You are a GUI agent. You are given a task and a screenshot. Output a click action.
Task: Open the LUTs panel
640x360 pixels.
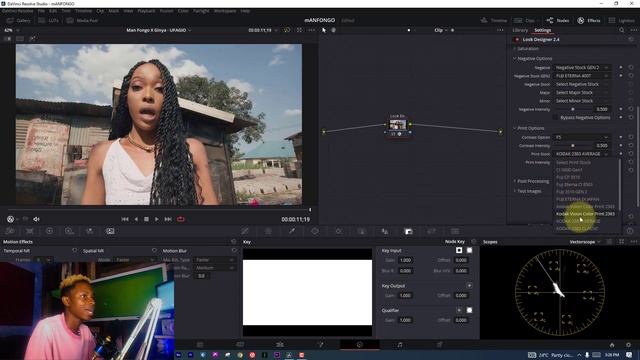[49, 20]
